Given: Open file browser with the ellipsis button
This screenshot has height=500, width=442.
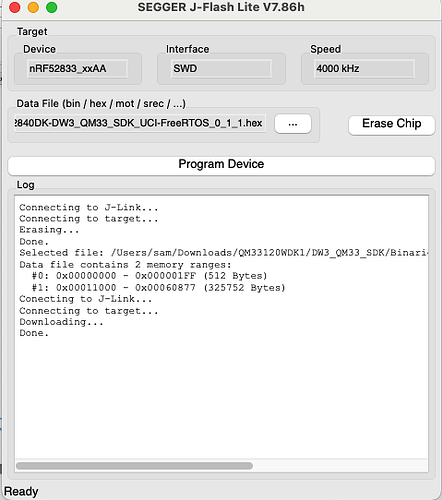Looking at the screenshot, I should tap(293, 124).
